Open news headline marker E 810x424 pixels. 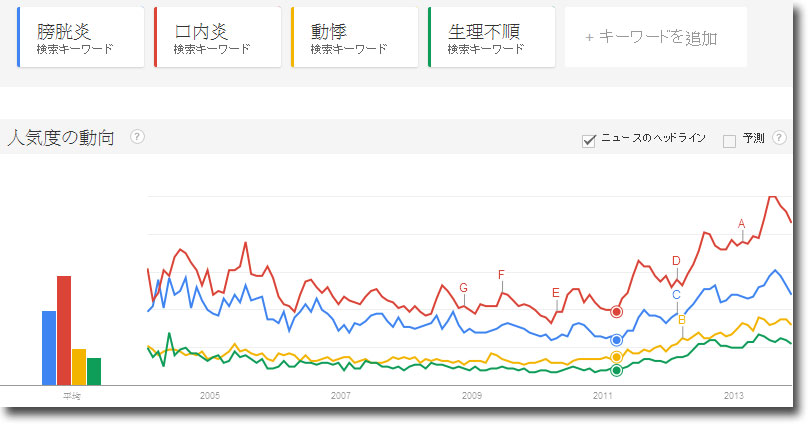pyautogui.click(x=556, y=293)
